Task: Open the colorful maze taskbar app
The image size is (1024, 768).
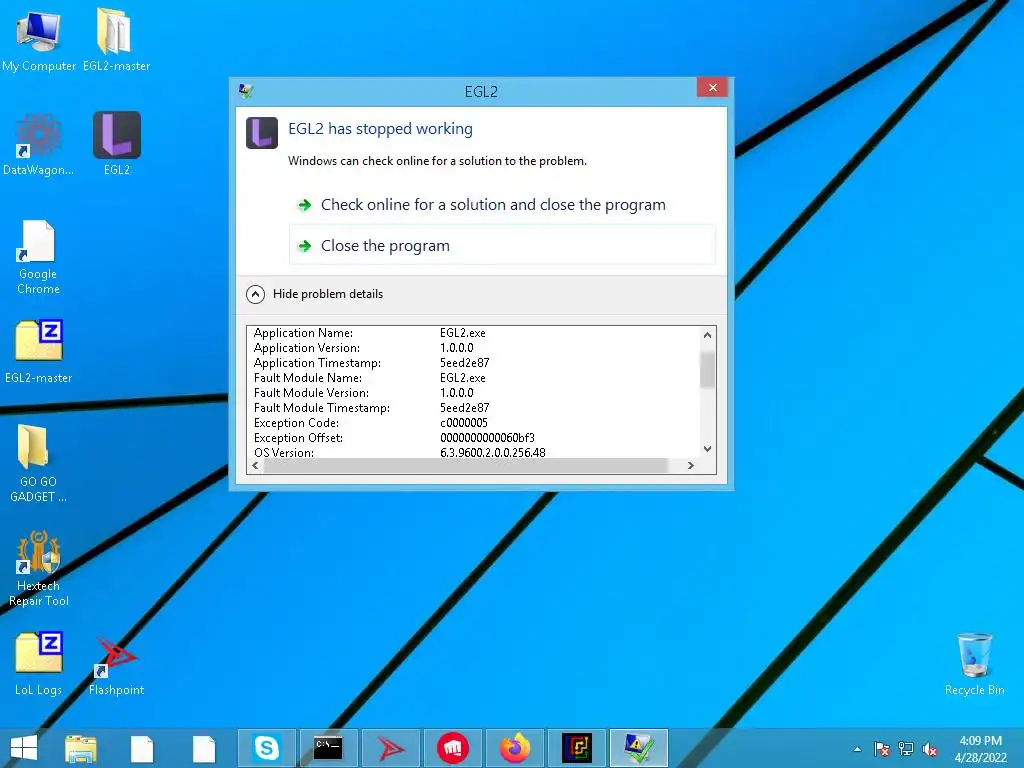Action: point(577,748)
